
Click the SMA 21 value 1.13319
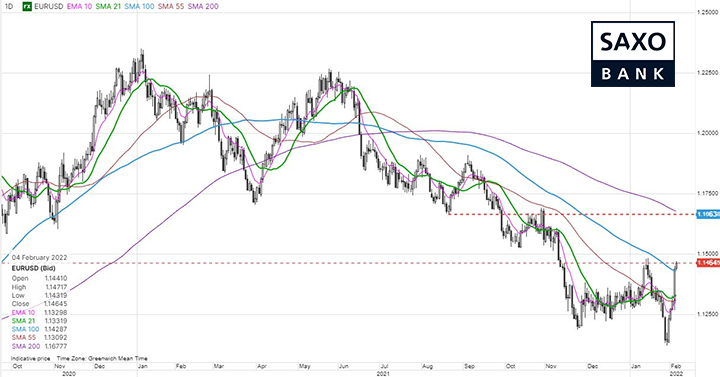coord(56,321)
